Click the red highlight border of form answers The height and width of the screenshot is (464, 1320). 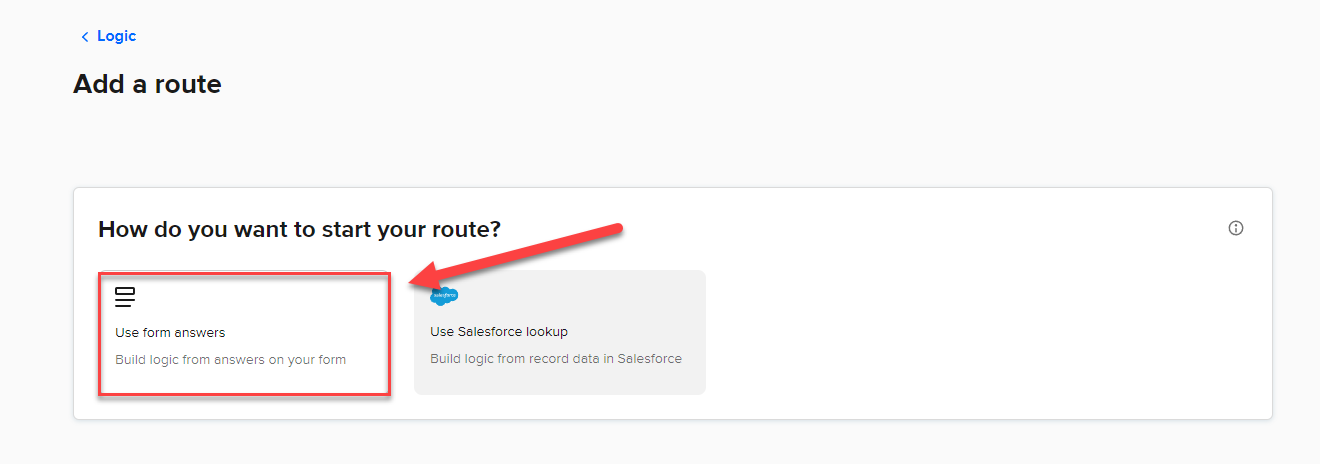click(x=244, y=272)
